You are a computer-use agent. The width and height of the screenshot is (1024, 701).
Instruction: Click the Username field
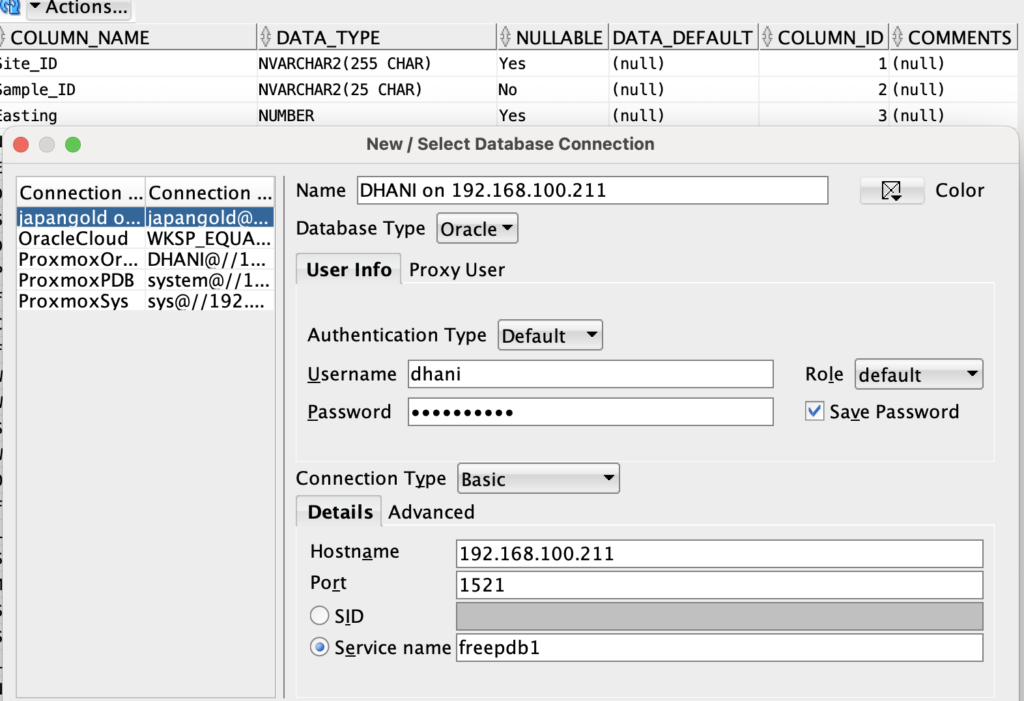590,374
